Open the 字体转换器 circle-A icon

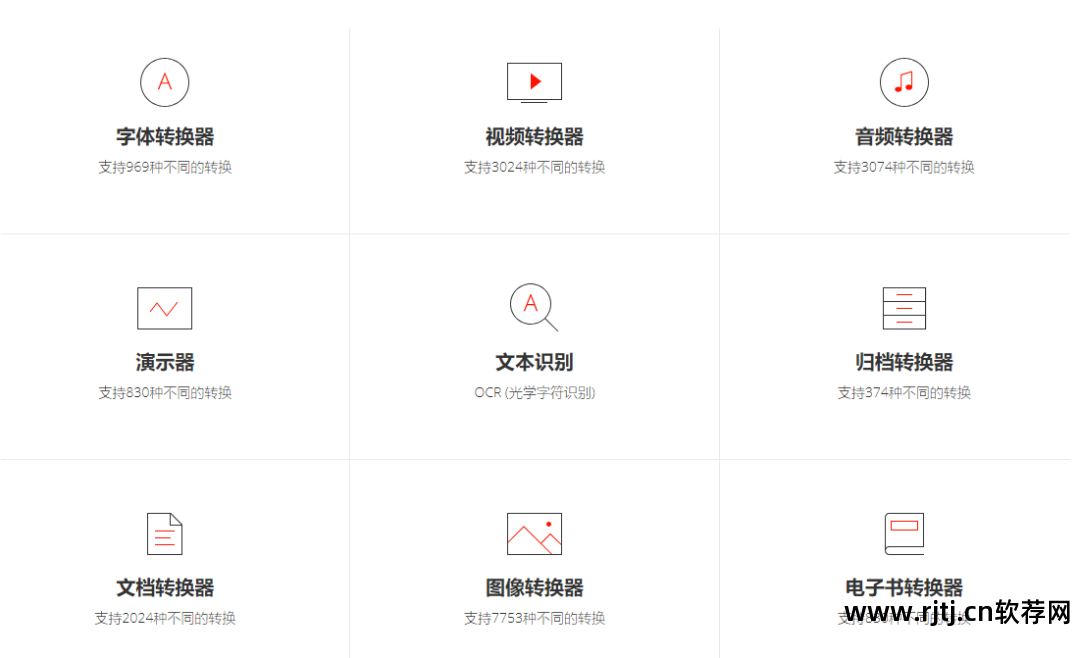tap(164, 82)
